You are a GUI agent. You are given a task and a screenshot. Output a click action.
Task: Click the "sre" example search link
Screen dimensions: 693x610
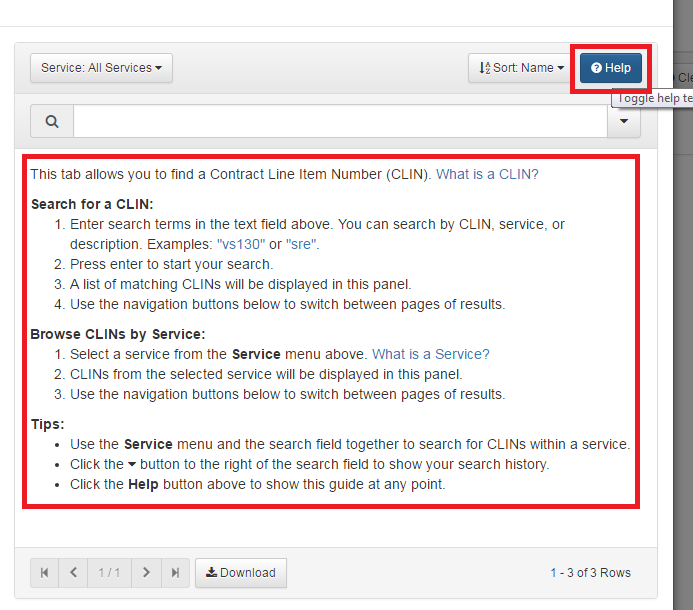point(301,244)
